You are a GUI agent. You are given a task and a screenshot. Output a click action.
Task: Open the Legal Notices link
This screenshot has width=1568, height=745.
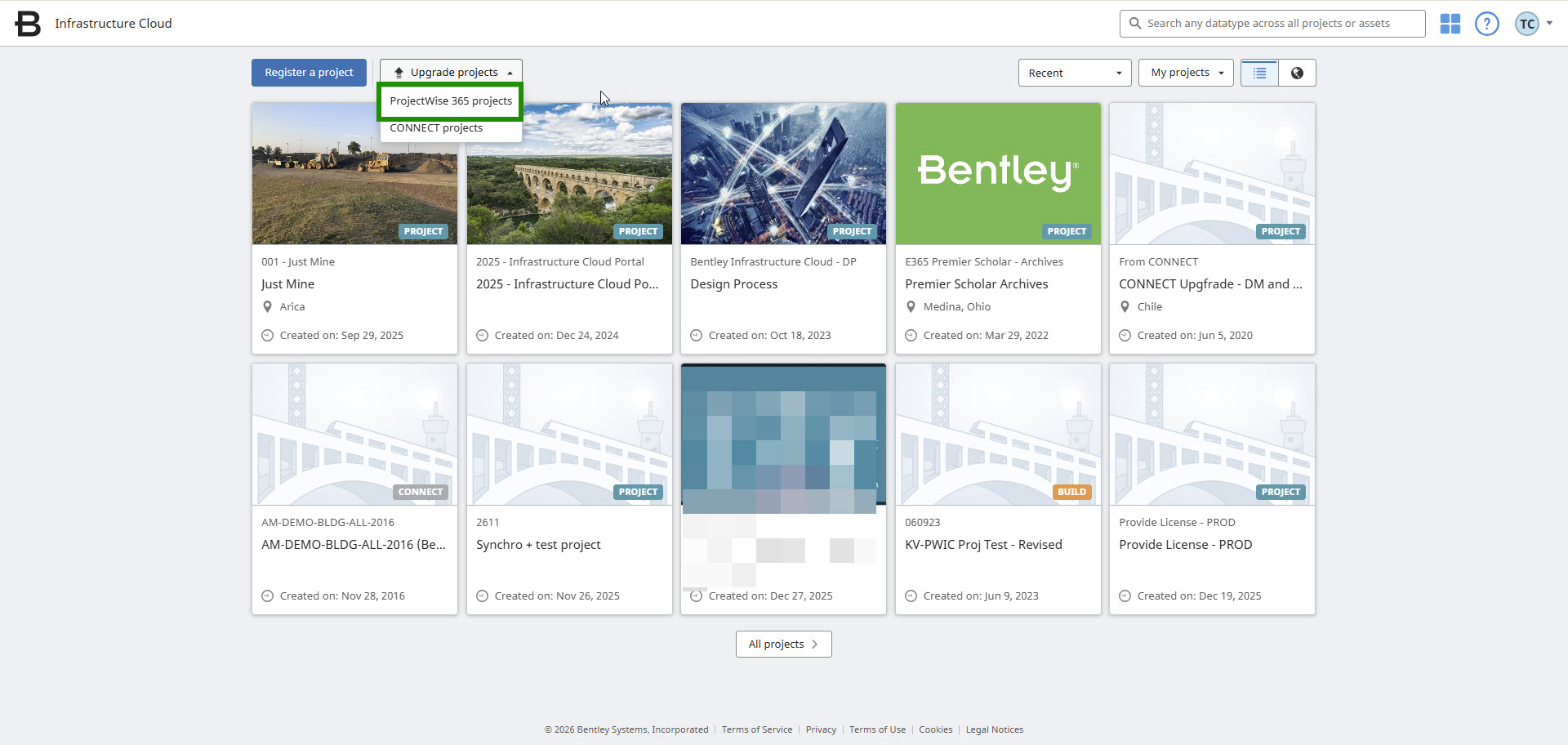995,730
